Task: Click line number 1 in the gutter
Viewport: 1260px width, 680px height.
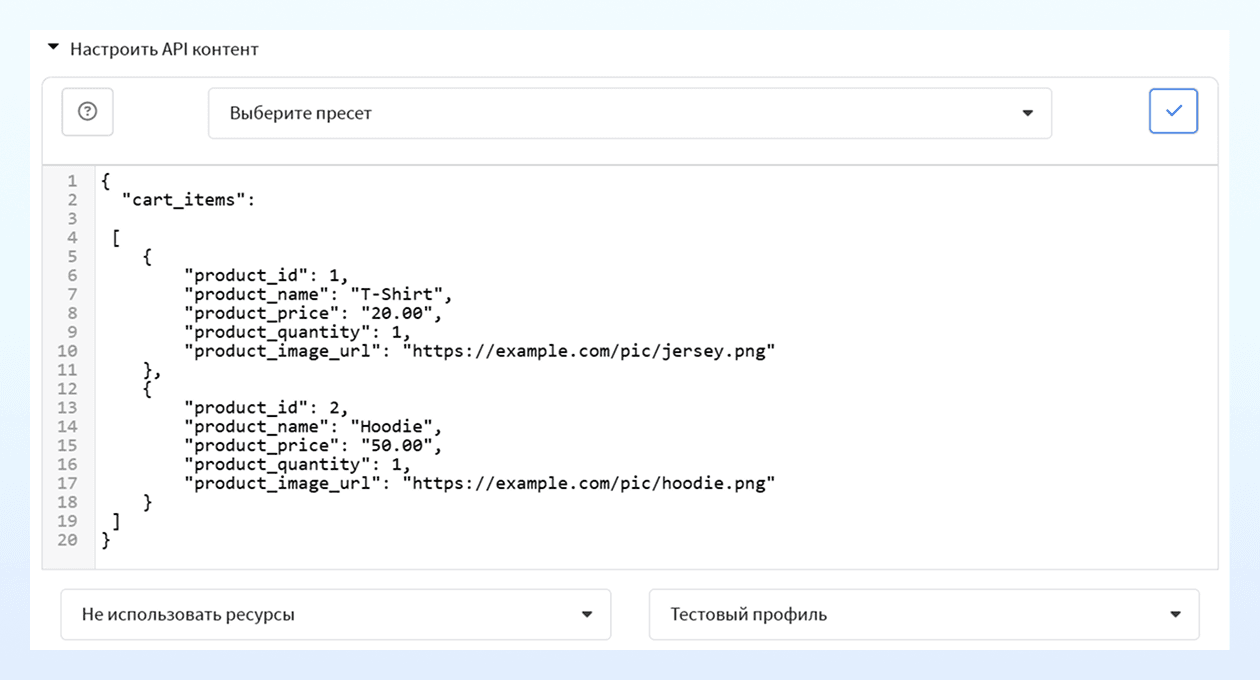Action: pos(72,181)
